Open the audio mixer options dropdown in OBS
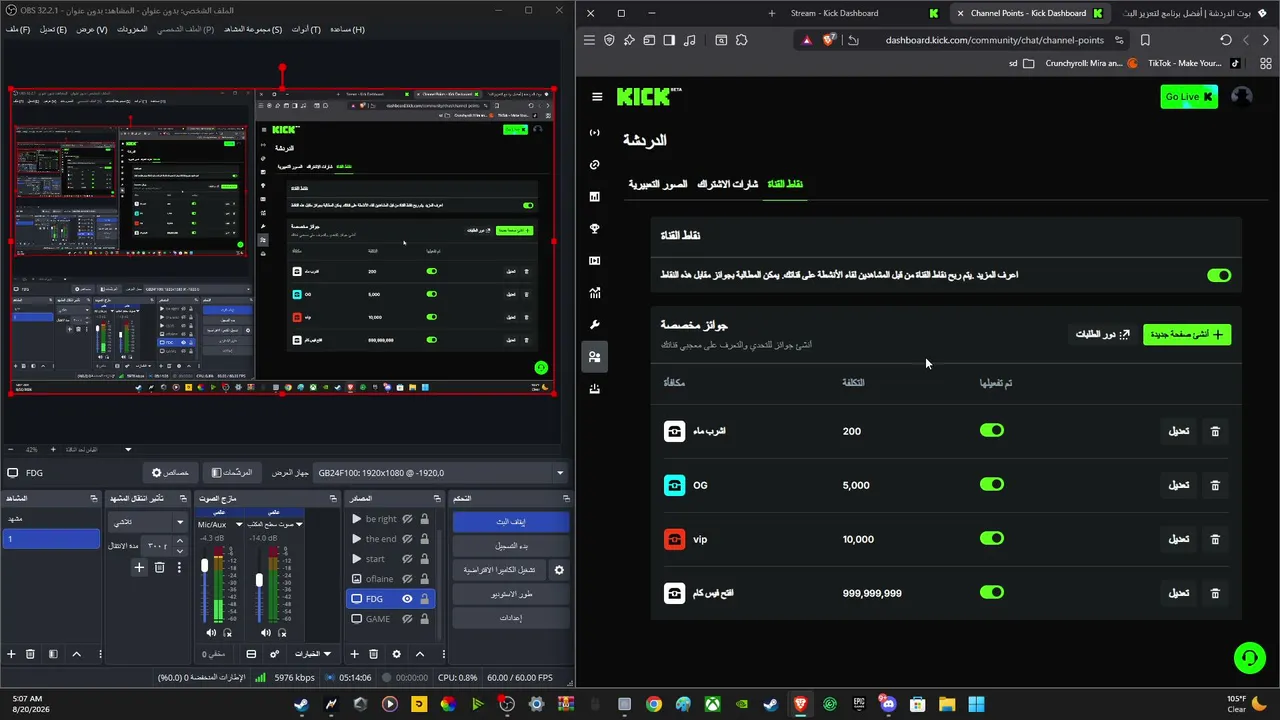This screenshot has width=1280, height=720. [313, 654]
